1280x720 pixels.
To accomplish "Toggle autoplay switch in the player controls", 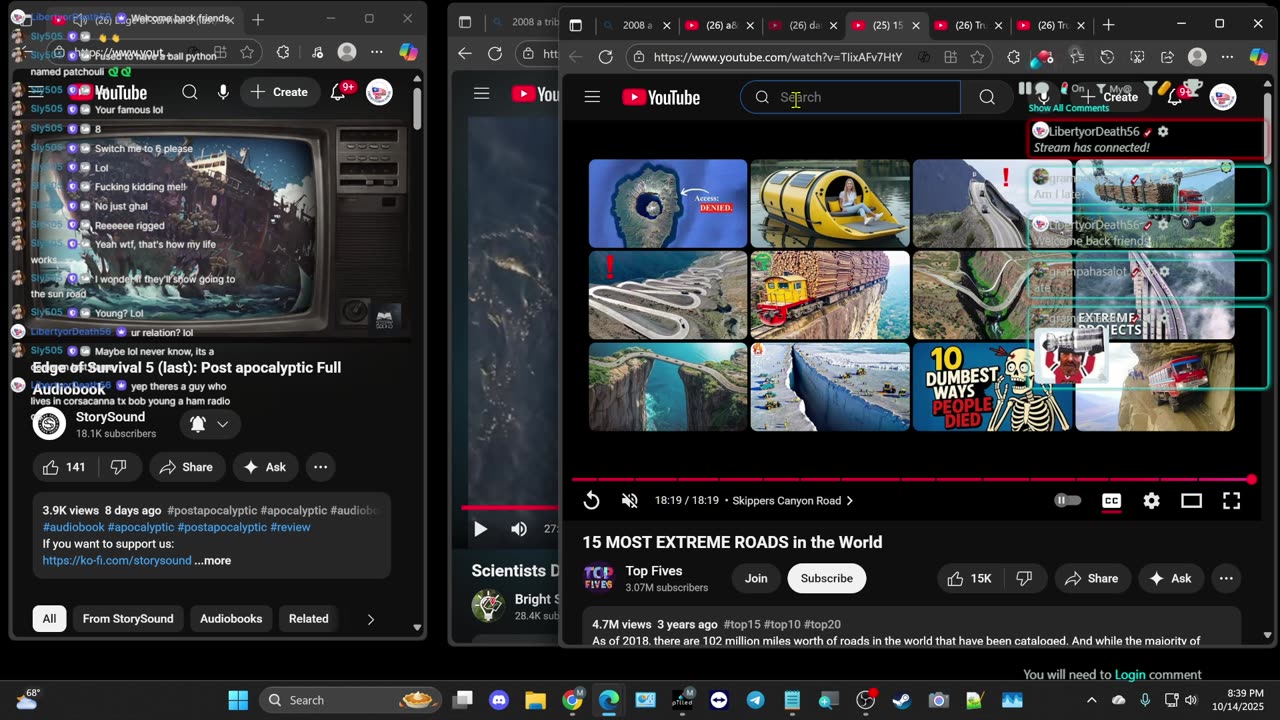I will click(1068, 501).
